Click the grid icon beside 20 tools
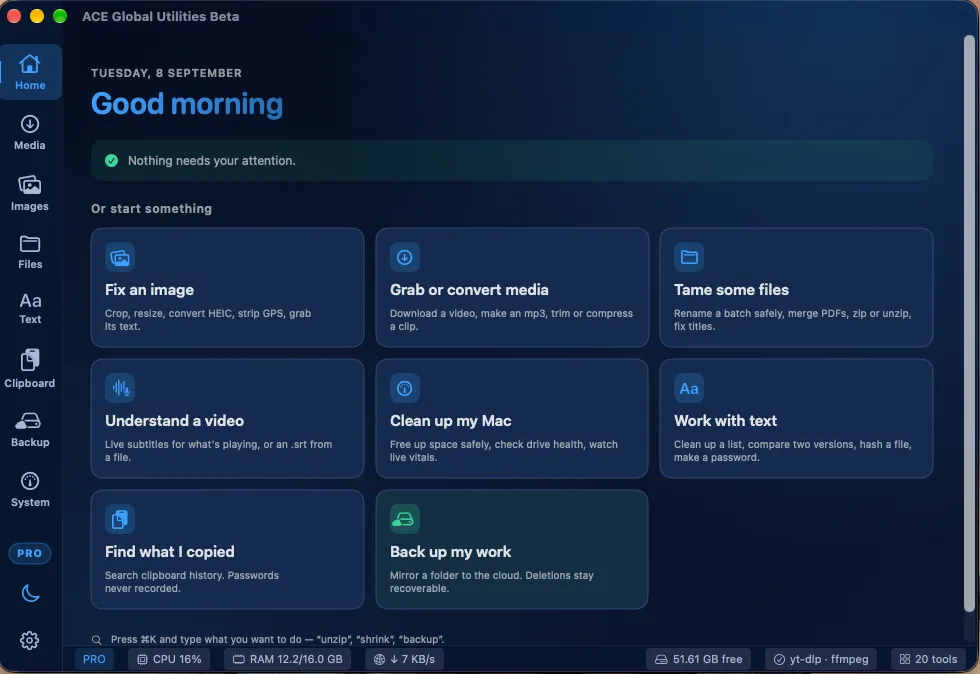Screen dimensions: 980x674 tap(904, 660)
